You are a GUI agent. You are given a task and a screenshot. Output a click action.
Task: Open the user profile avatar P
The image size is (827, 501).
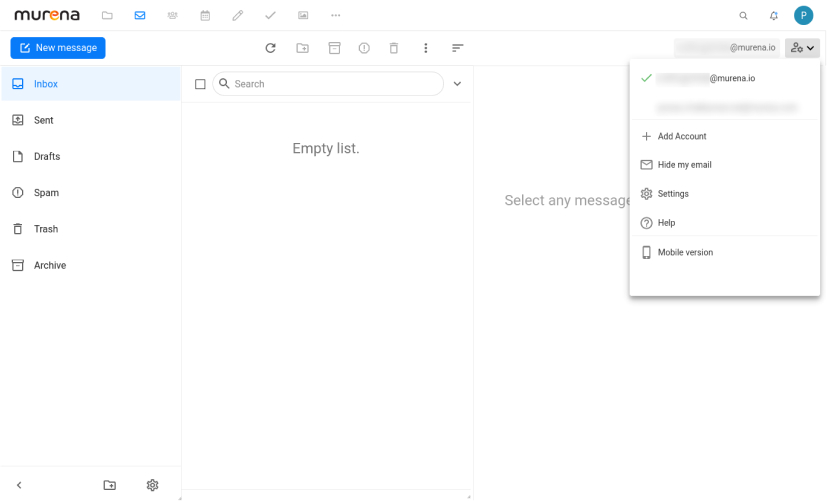pyautogui.click(x=803, y=16)
